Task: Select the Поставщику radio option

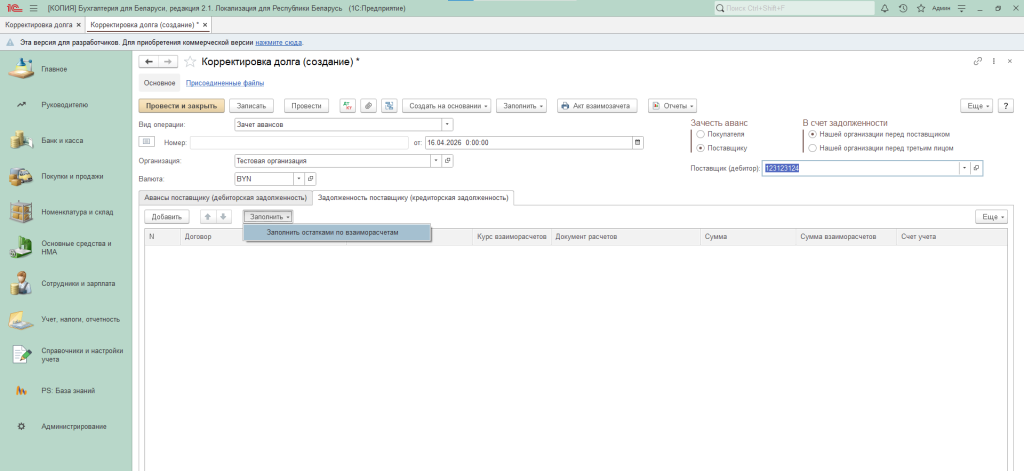Action: coord(700,147)
